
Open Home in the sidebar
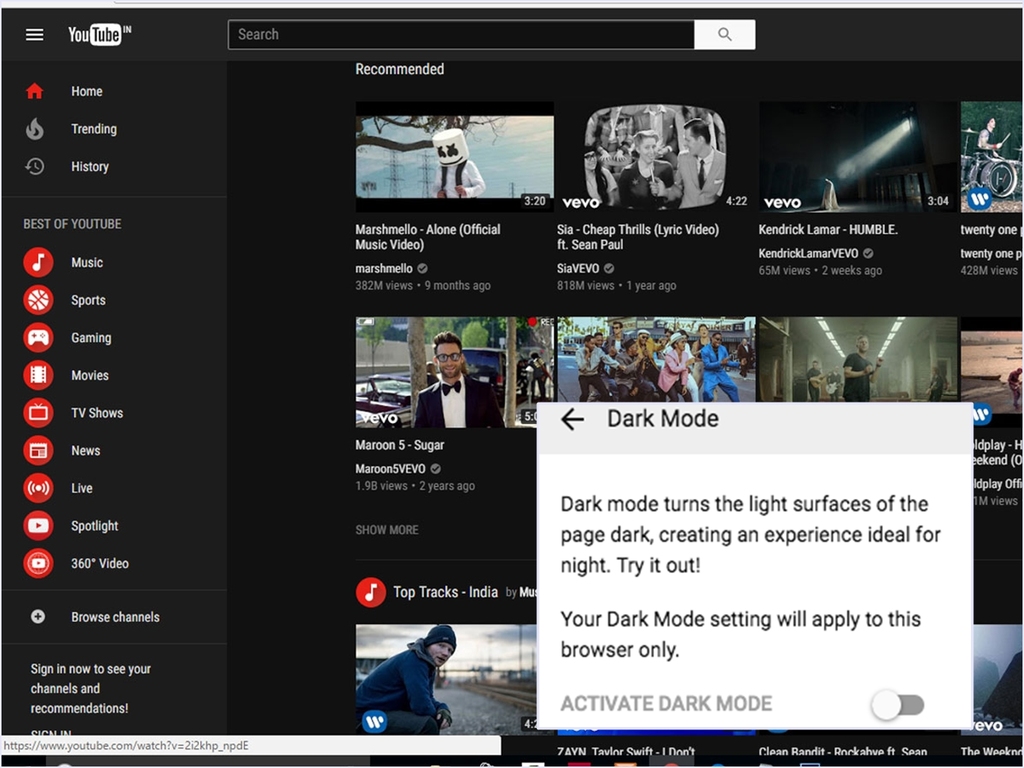(87, 91)
